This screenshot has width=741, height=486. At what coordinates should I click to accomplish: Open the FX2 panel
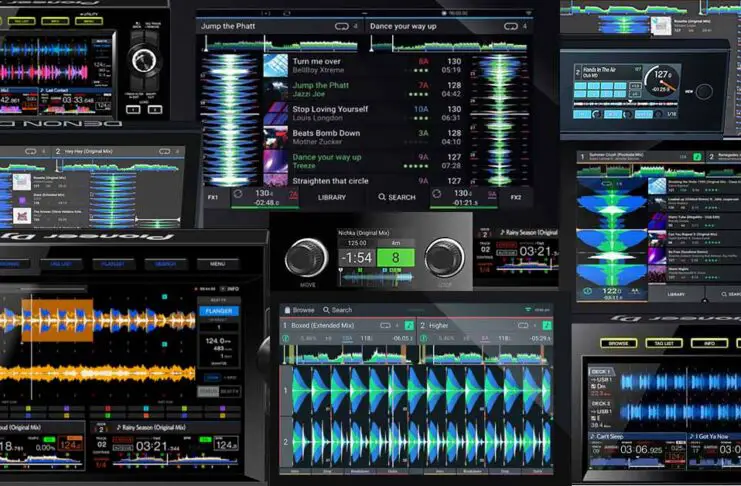[516, 197]
